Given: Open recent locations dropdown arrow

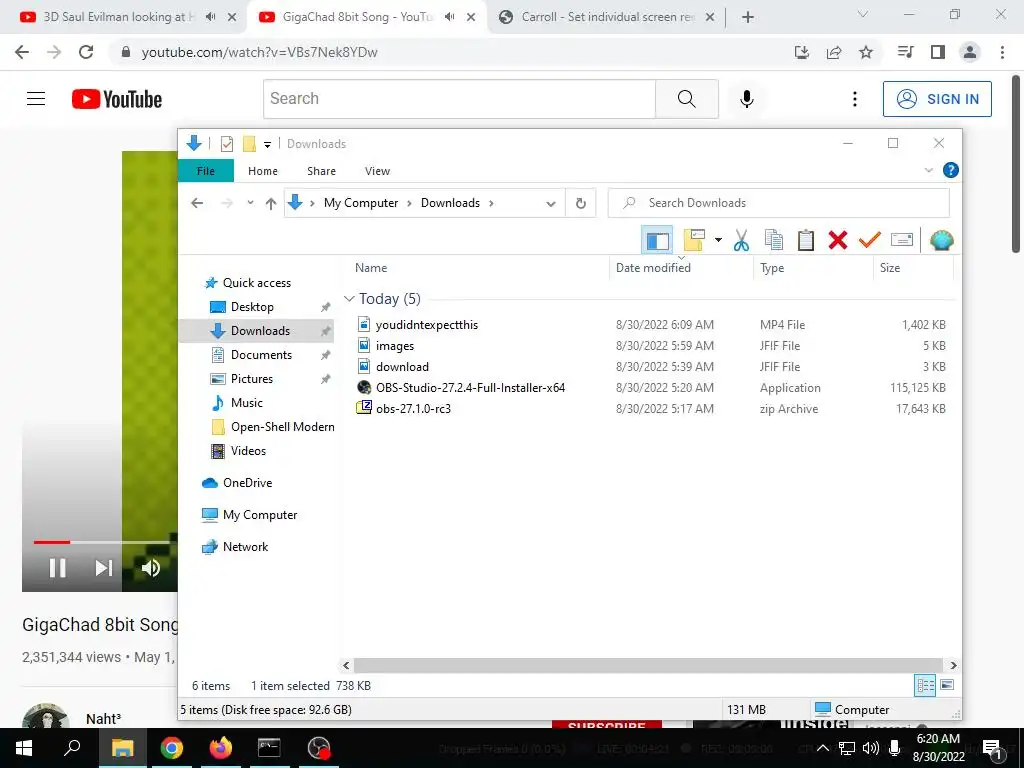Looking at the screenshot, I should 249,203.
